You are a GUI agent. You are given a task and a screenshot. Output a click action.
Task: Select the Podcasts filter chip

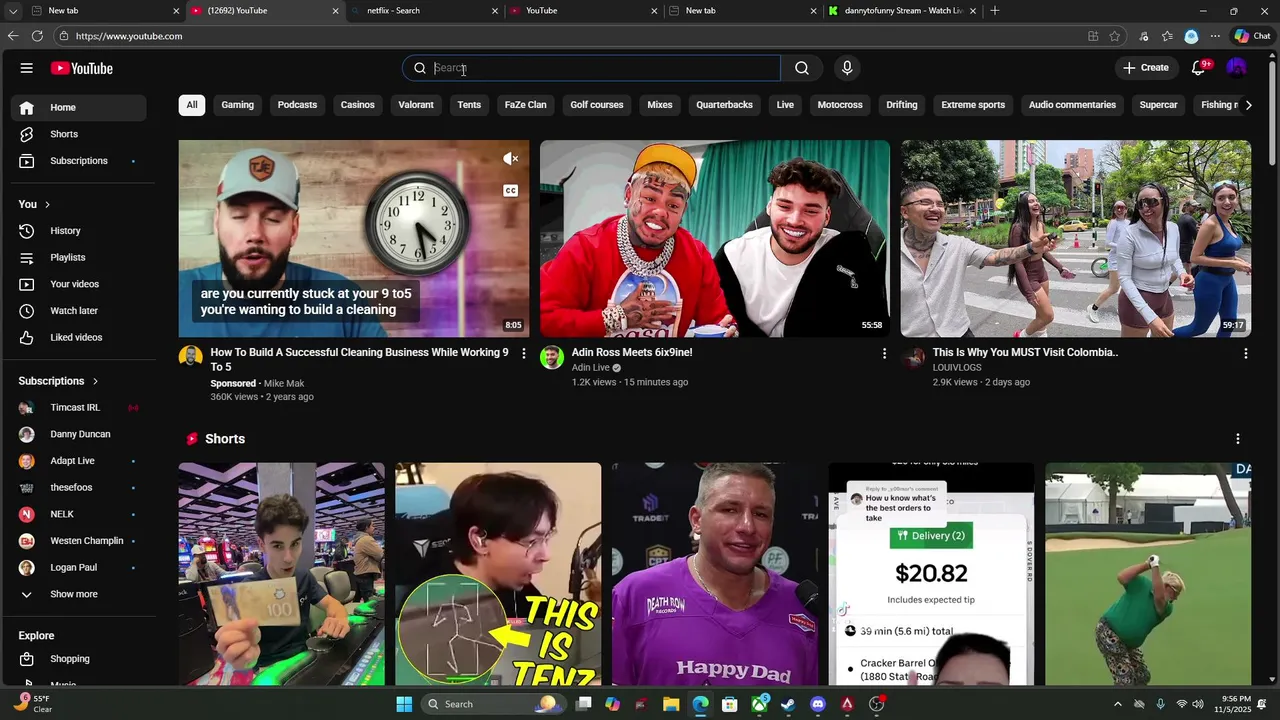point(297,105)
